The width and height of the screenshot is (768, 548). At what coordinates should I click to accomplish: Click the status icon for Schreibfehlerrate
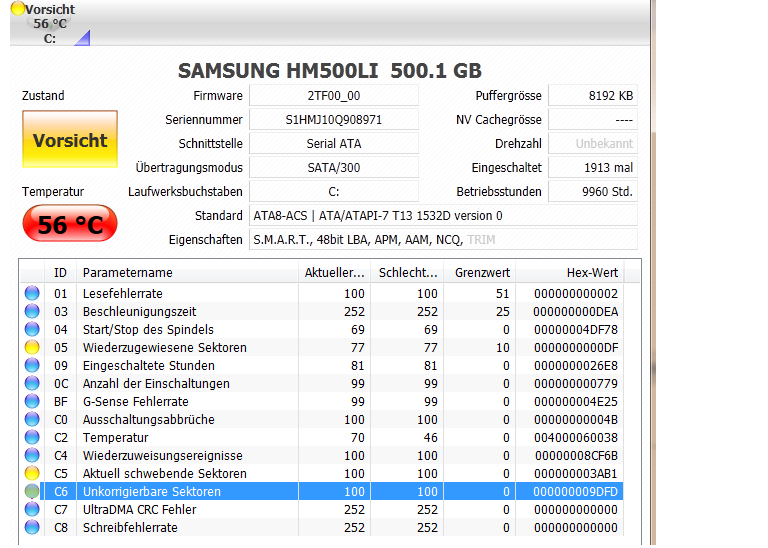(32, 527)
